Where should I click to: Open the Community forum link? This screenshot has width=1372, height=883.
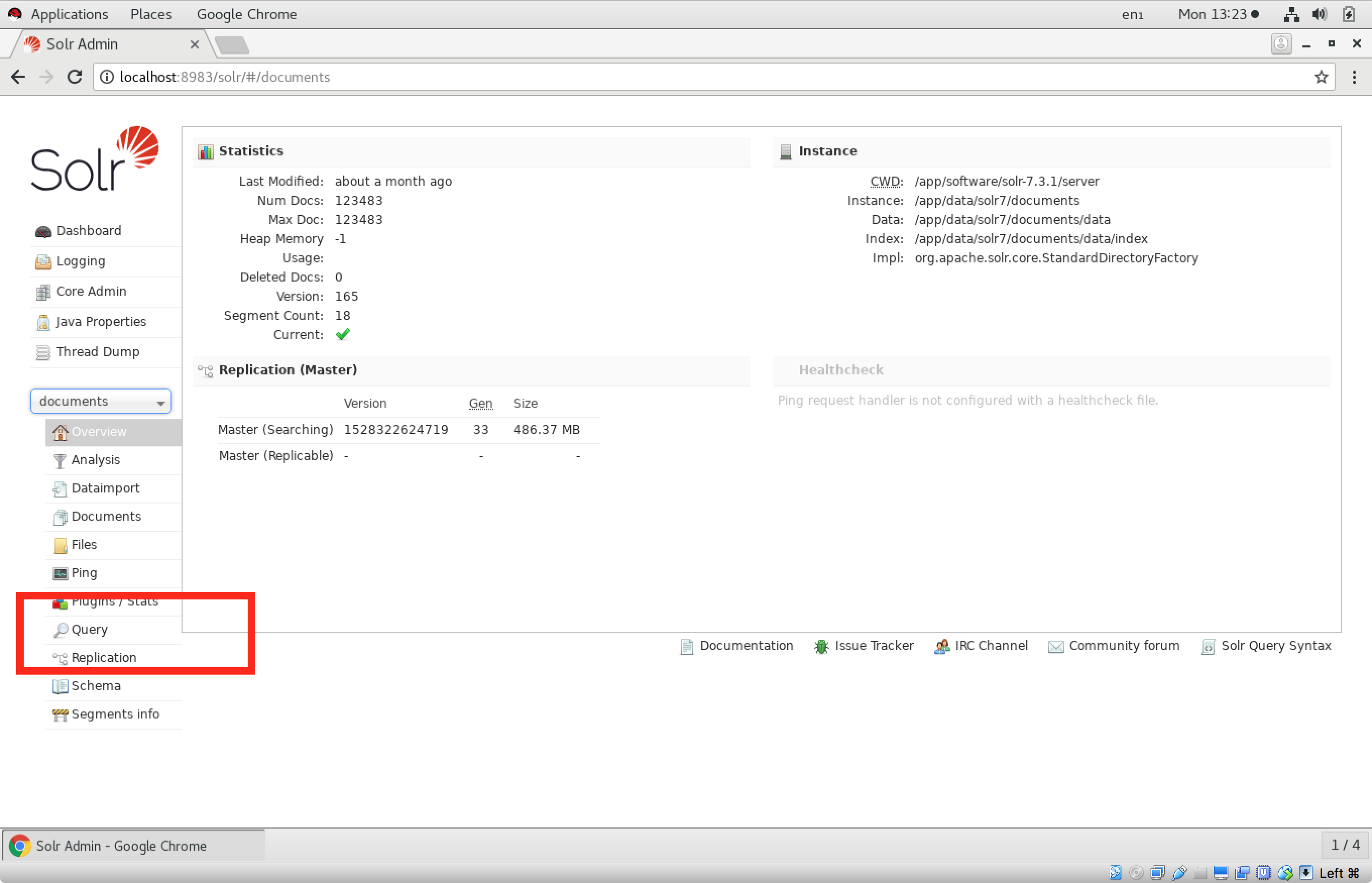[x=1114, y=646]
